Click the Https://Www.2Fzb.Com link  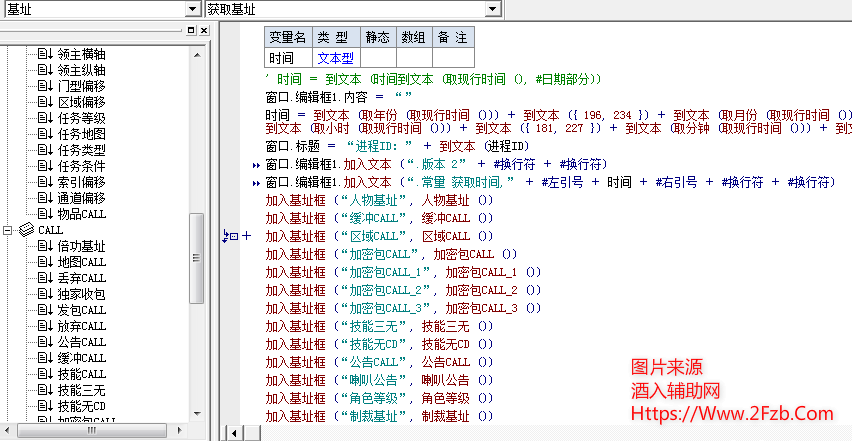coord(731,413)
